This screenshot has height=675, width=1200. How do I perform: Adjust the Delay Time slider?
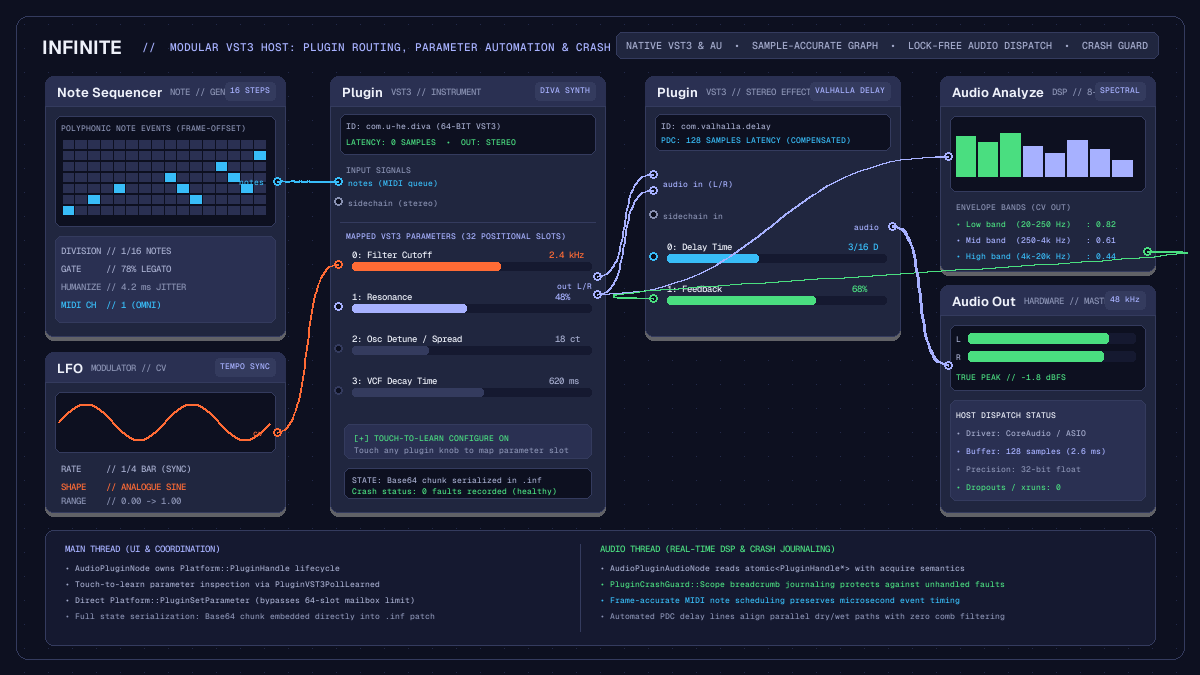point(777,259)
